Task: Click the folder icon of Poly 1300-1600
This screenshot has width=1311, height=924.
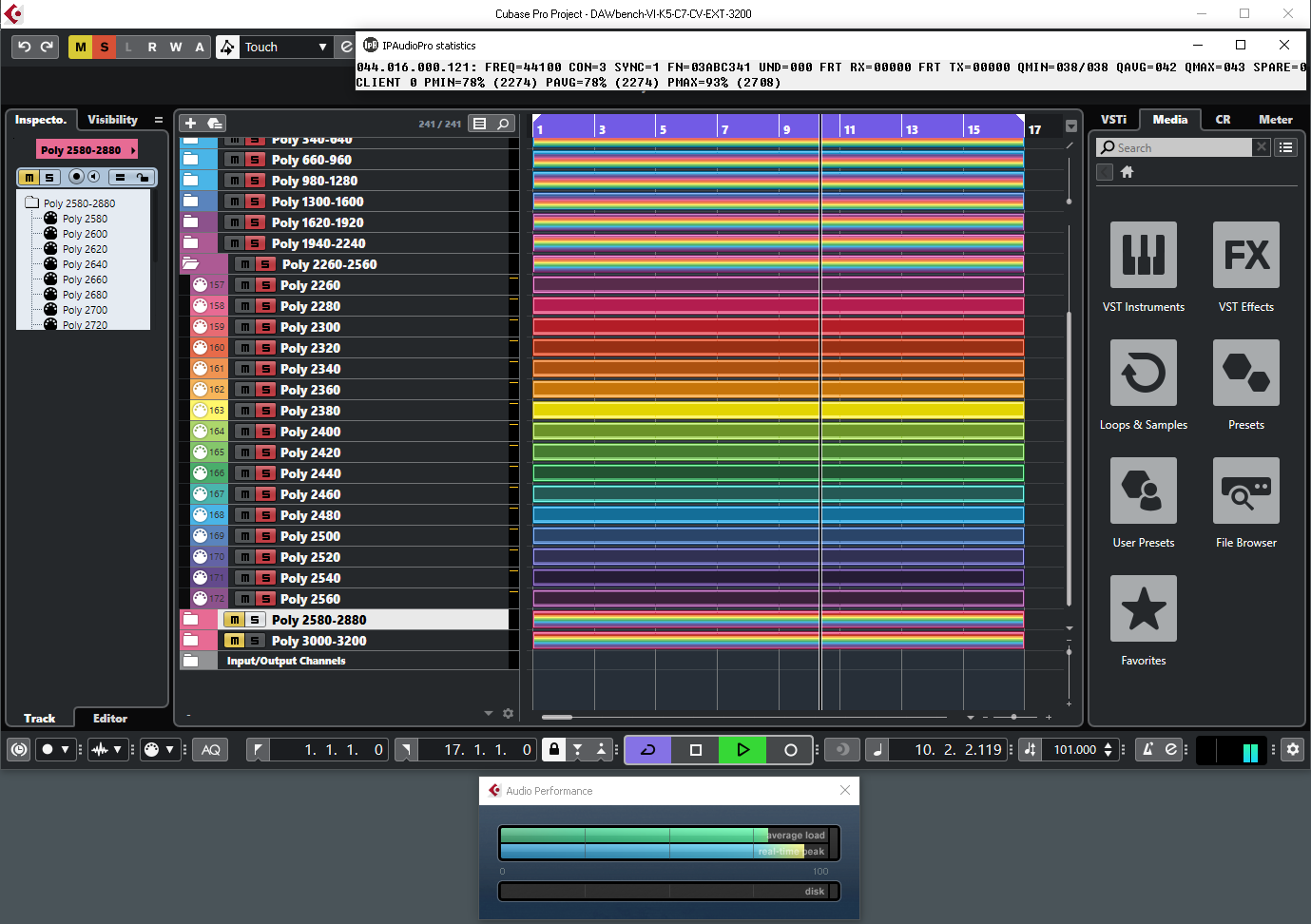Action: [x=190, y=202]
